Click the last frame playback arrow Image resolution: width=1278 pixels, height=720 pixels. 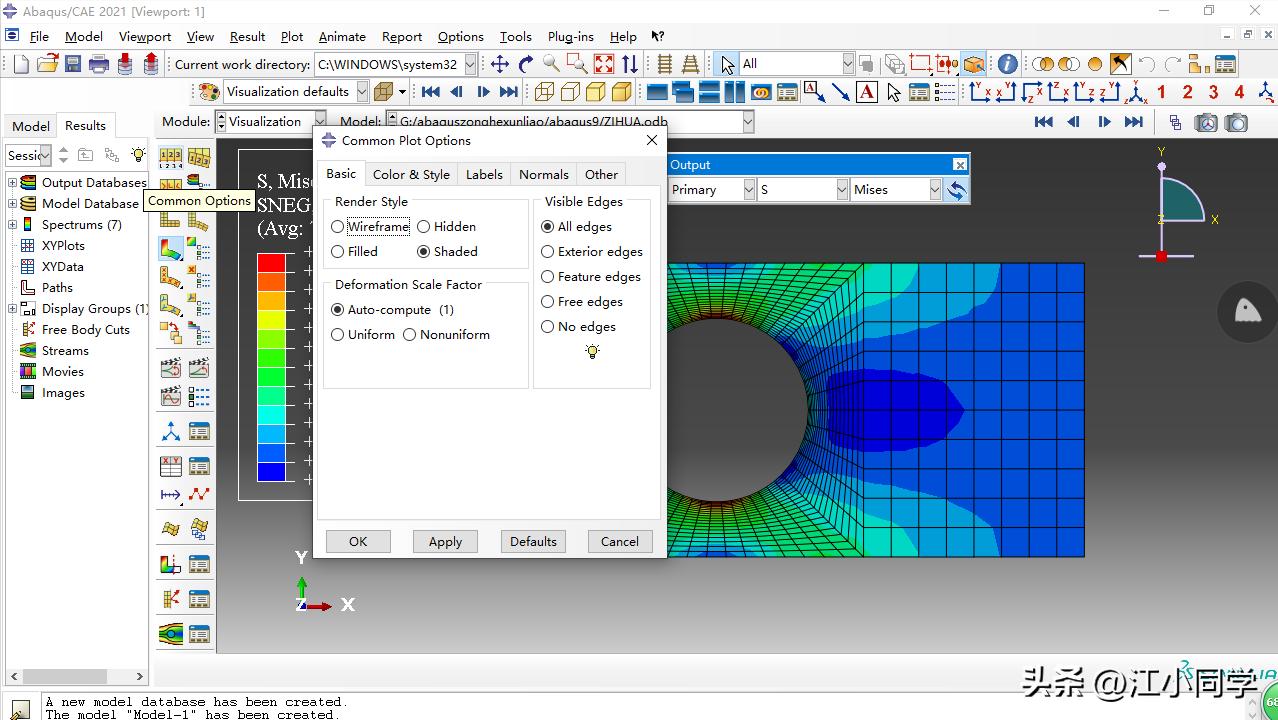coord(1133,122)
